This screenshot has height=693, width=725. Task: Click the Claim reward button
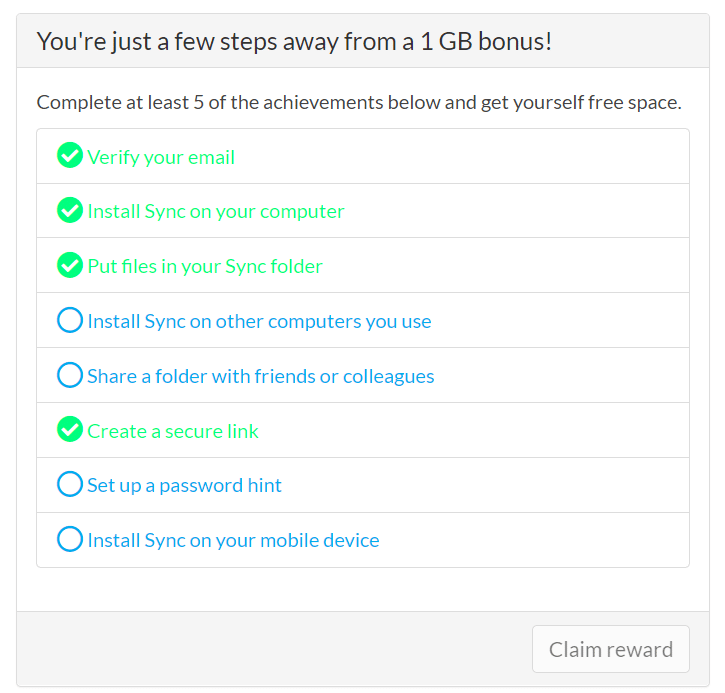(x=611, y=649)
